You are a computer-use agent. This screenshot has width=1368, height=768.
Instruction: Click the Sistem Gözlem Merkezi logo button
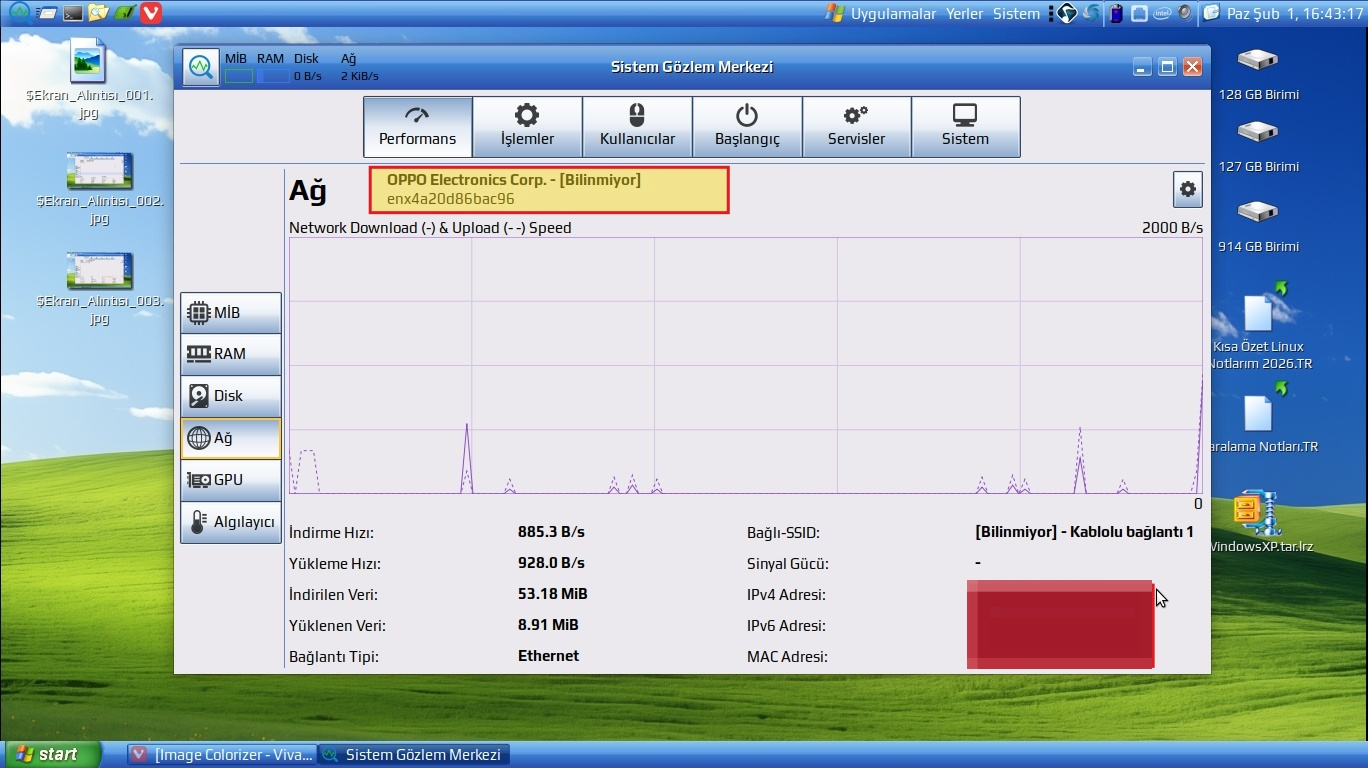201,67
